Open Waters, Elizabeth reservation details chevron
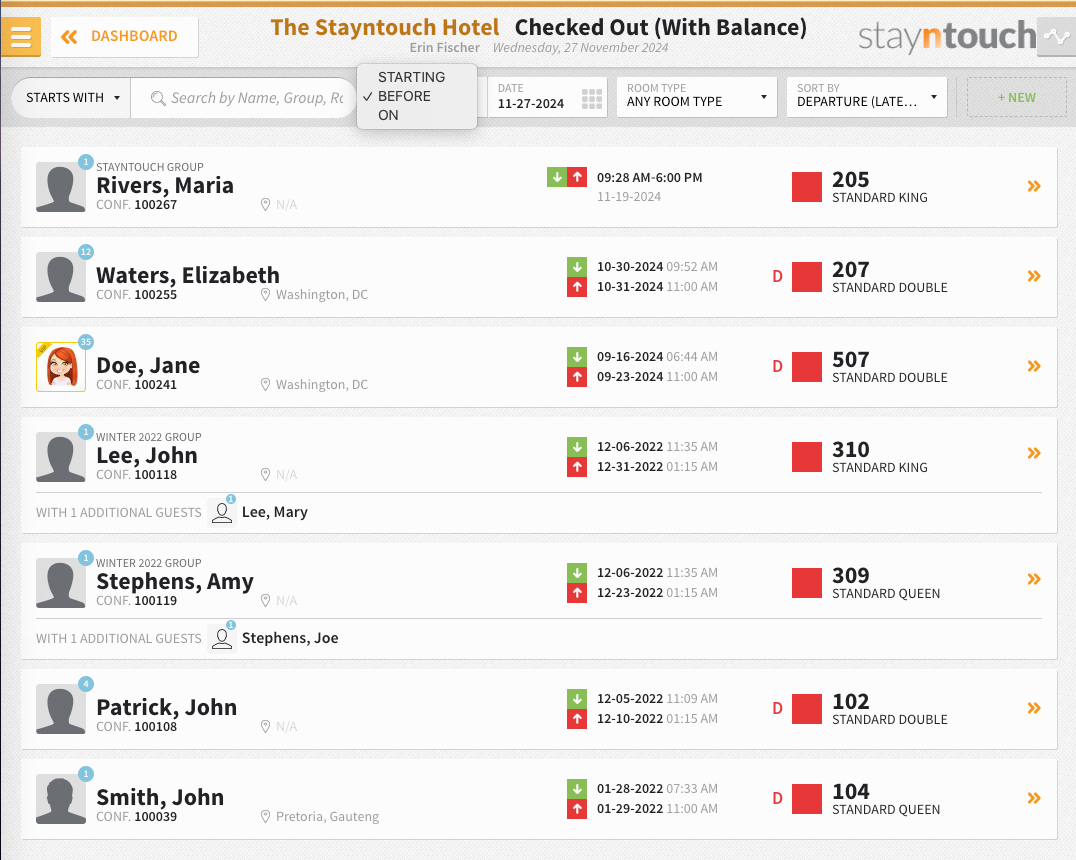This screenshot has width=1076, height=860. 1034,276
